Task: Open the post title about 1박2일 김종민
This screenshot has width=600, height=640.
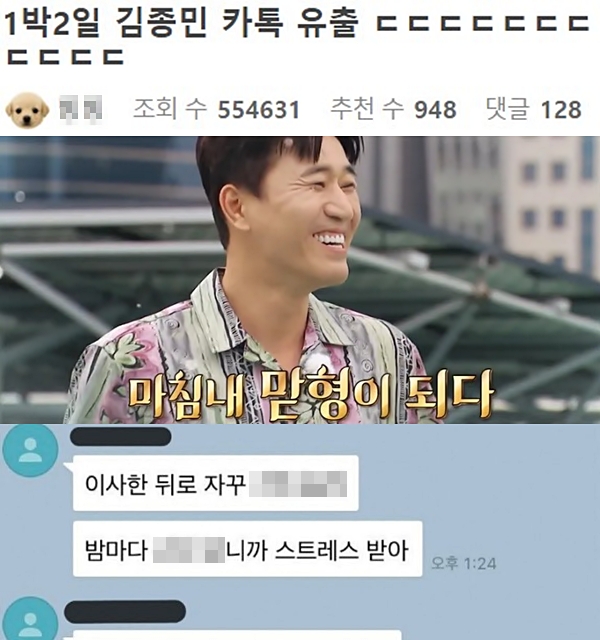Action: pyautogui.click(x=297, y=36)
